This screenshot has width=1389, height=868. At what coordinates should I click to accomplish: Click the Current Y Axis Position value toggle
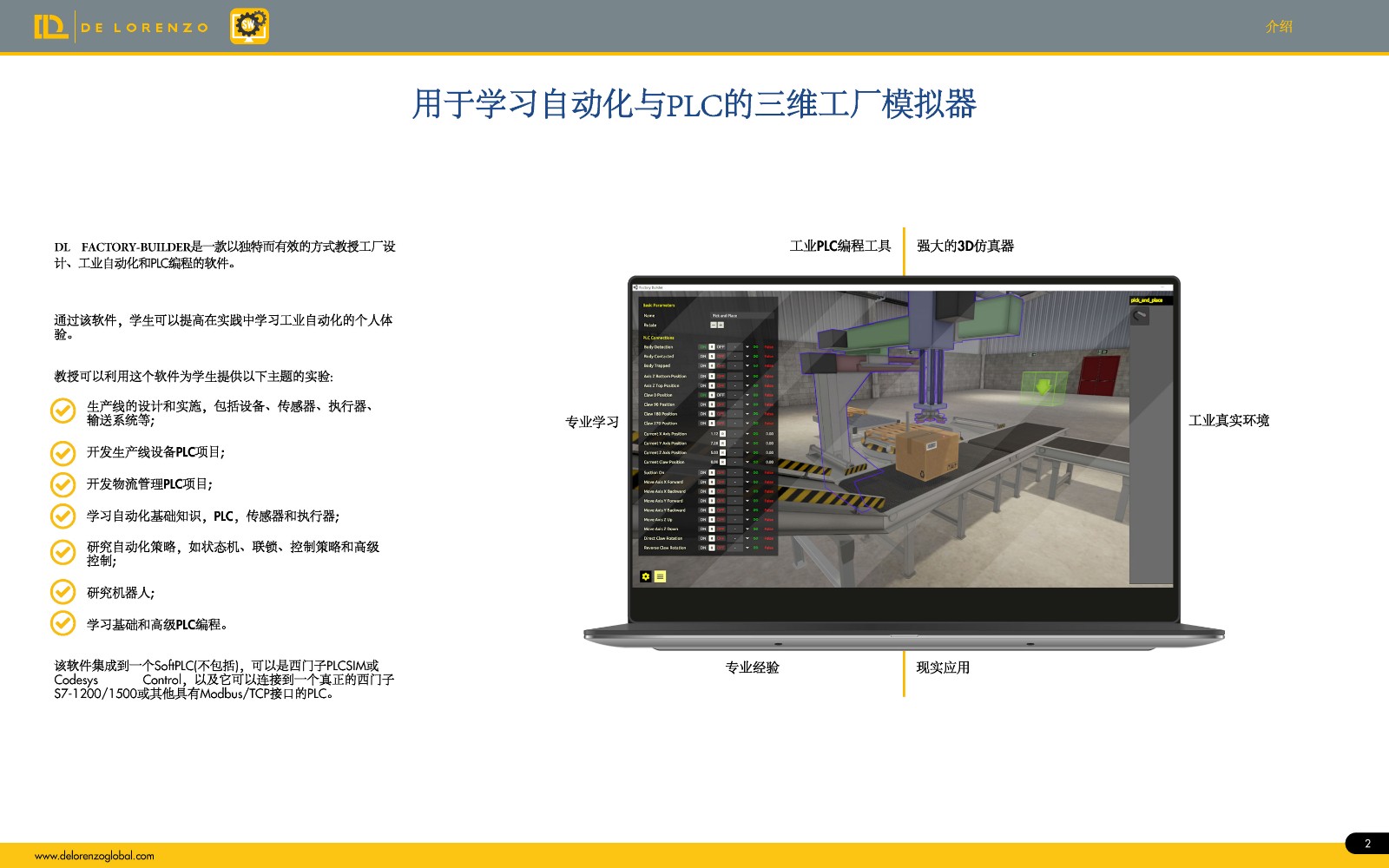(x=722, y=443)
